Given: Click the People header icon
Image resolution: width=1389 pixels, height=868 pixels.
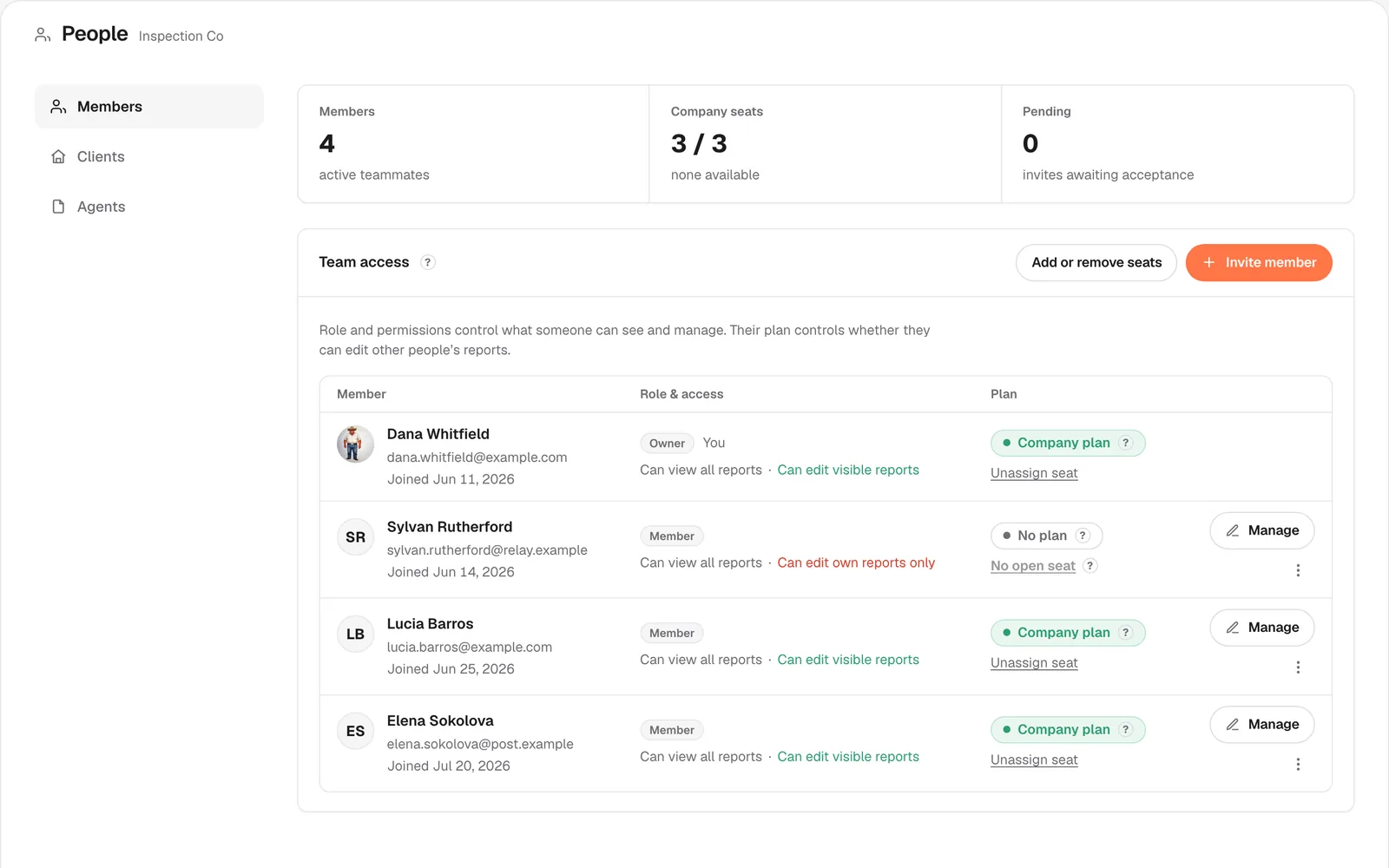Looking at the screenshot, I should pos(43,35).
